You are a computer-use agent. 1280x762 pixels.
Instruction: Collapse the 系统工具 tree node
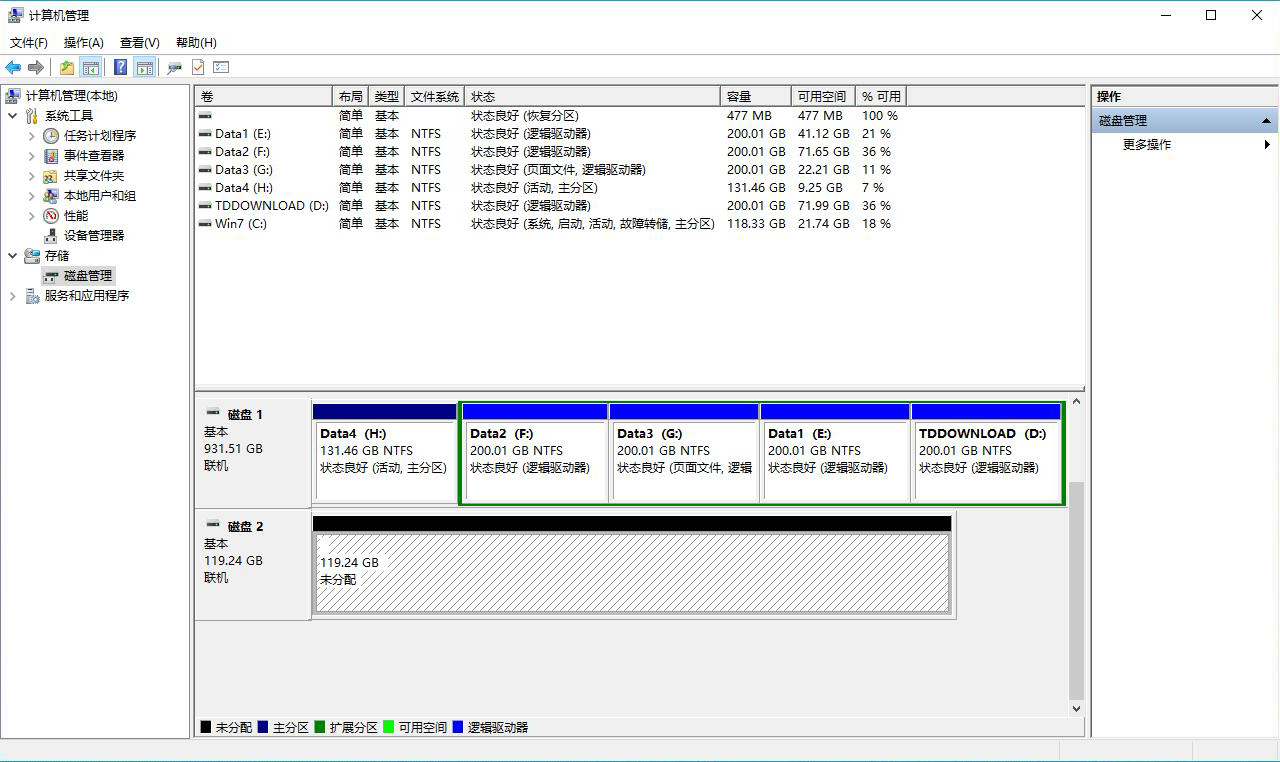(x=13, y=116)
